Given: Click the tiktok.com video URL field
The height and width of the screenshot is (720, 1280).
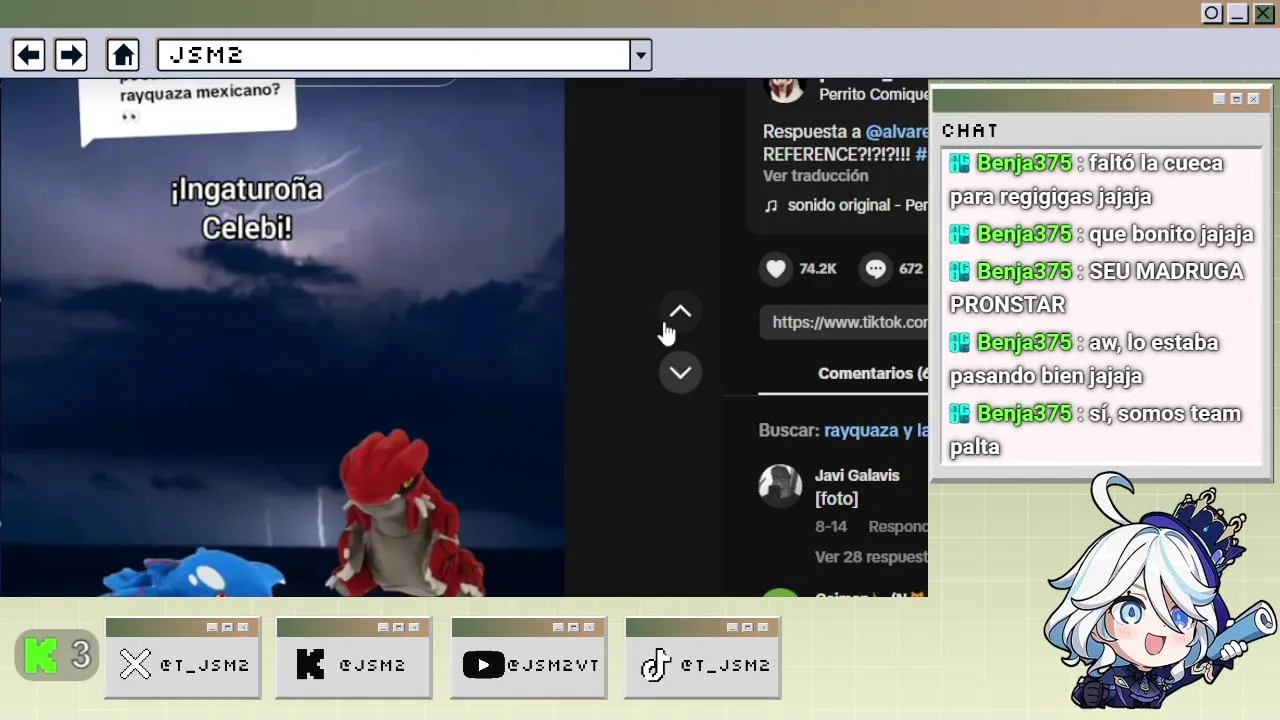Looking at the screenshot, I should click(844, 322).
